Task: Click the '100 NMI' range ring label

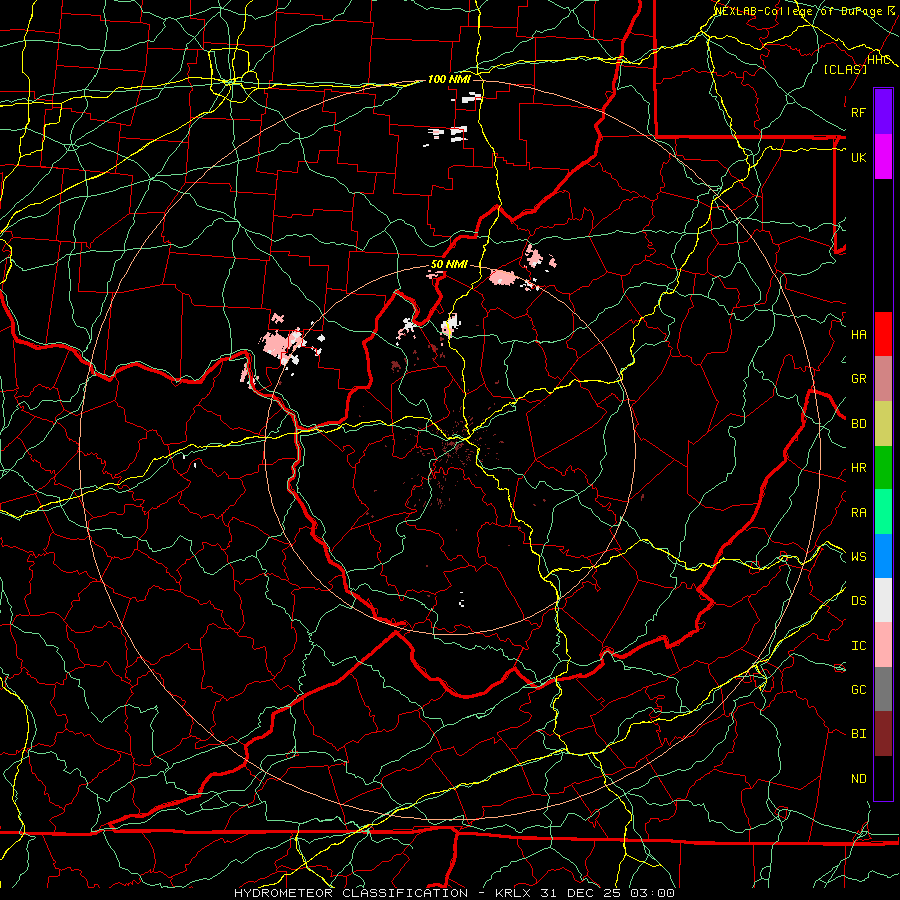Action: click(x=449, y=79)
